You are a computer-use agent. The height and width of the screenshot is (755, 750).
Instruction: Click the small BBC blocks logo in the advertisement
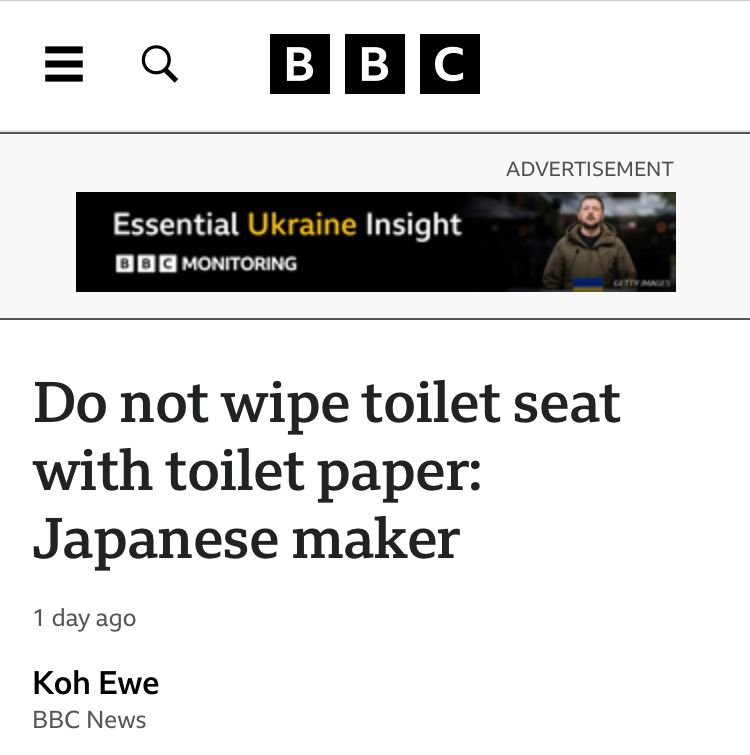pyautogui.click(x=146, y=264)
